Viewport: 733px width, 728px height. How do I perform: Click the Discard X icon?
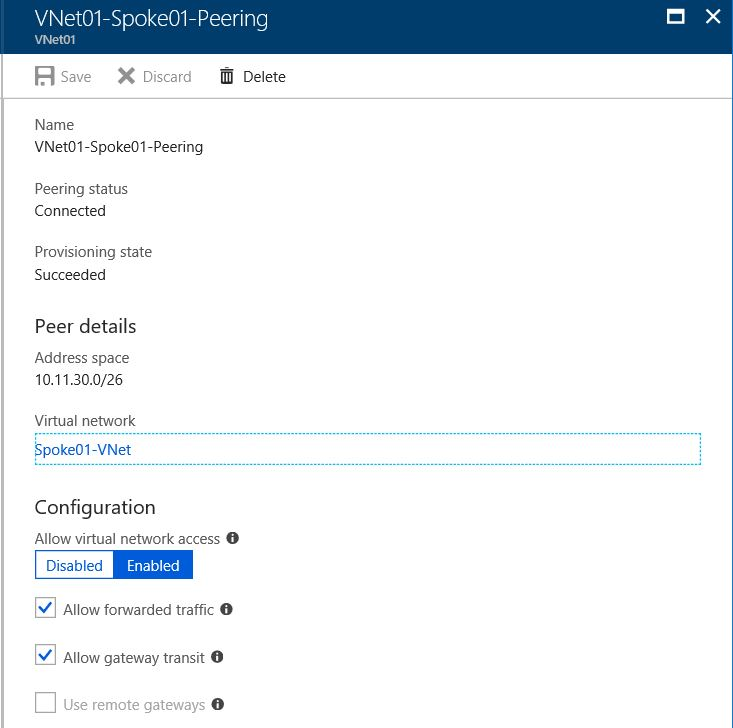126,76
